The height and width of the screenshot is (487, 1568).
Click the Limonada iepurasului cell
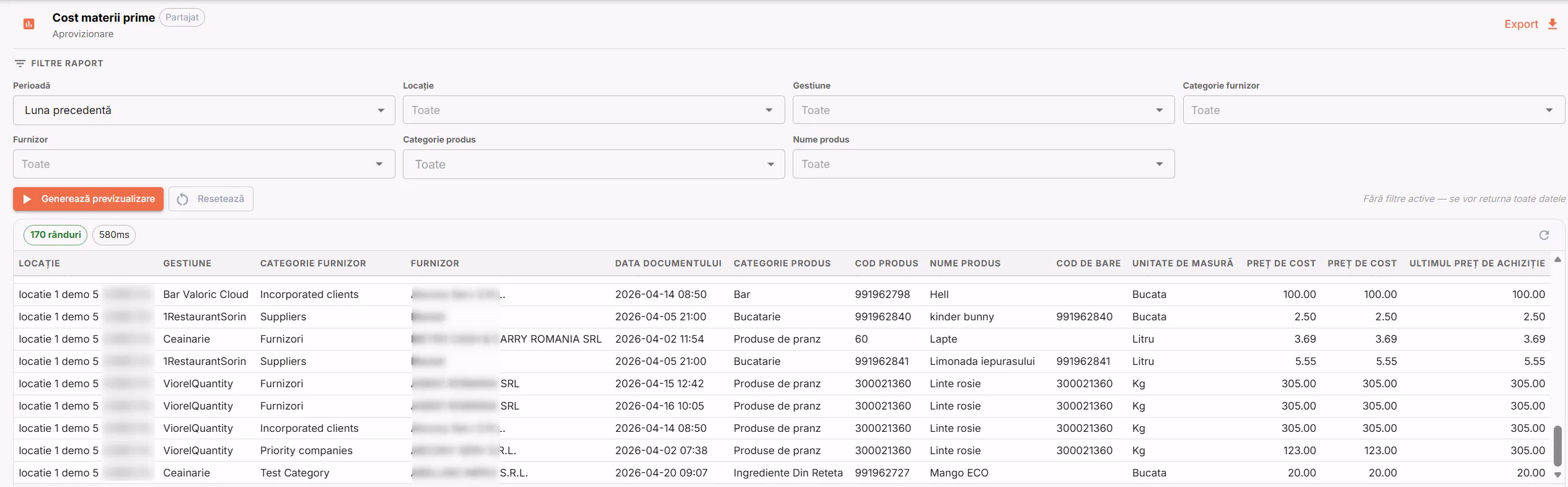coord(982,361)
